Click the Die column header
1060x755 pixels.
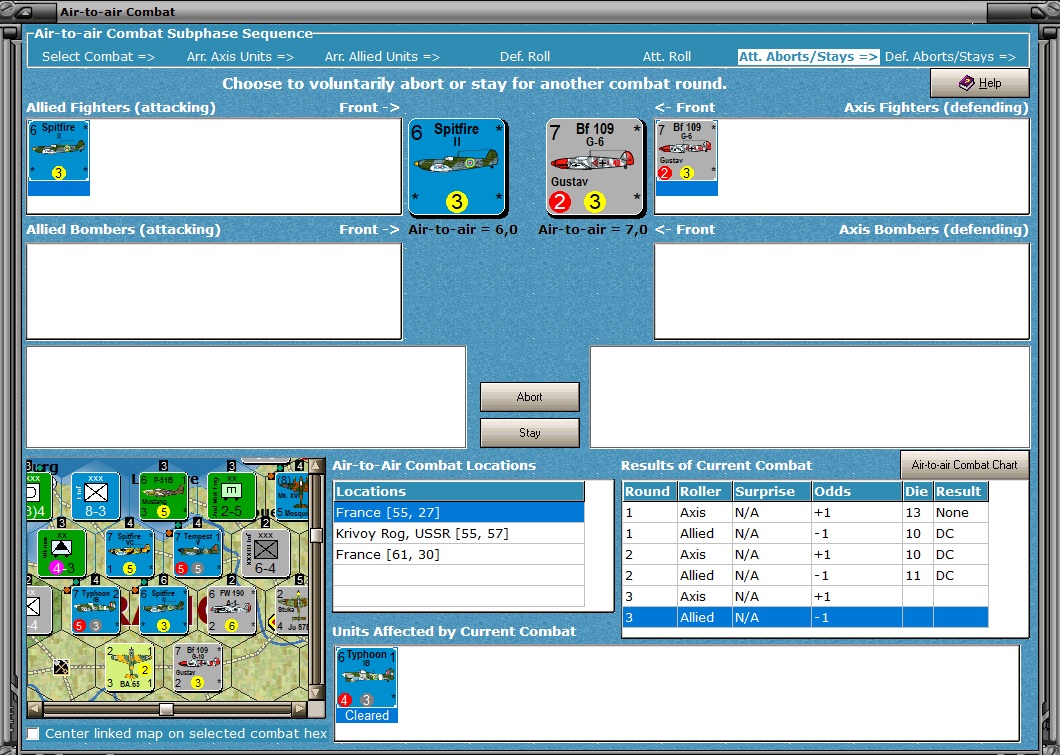point(917,491)
